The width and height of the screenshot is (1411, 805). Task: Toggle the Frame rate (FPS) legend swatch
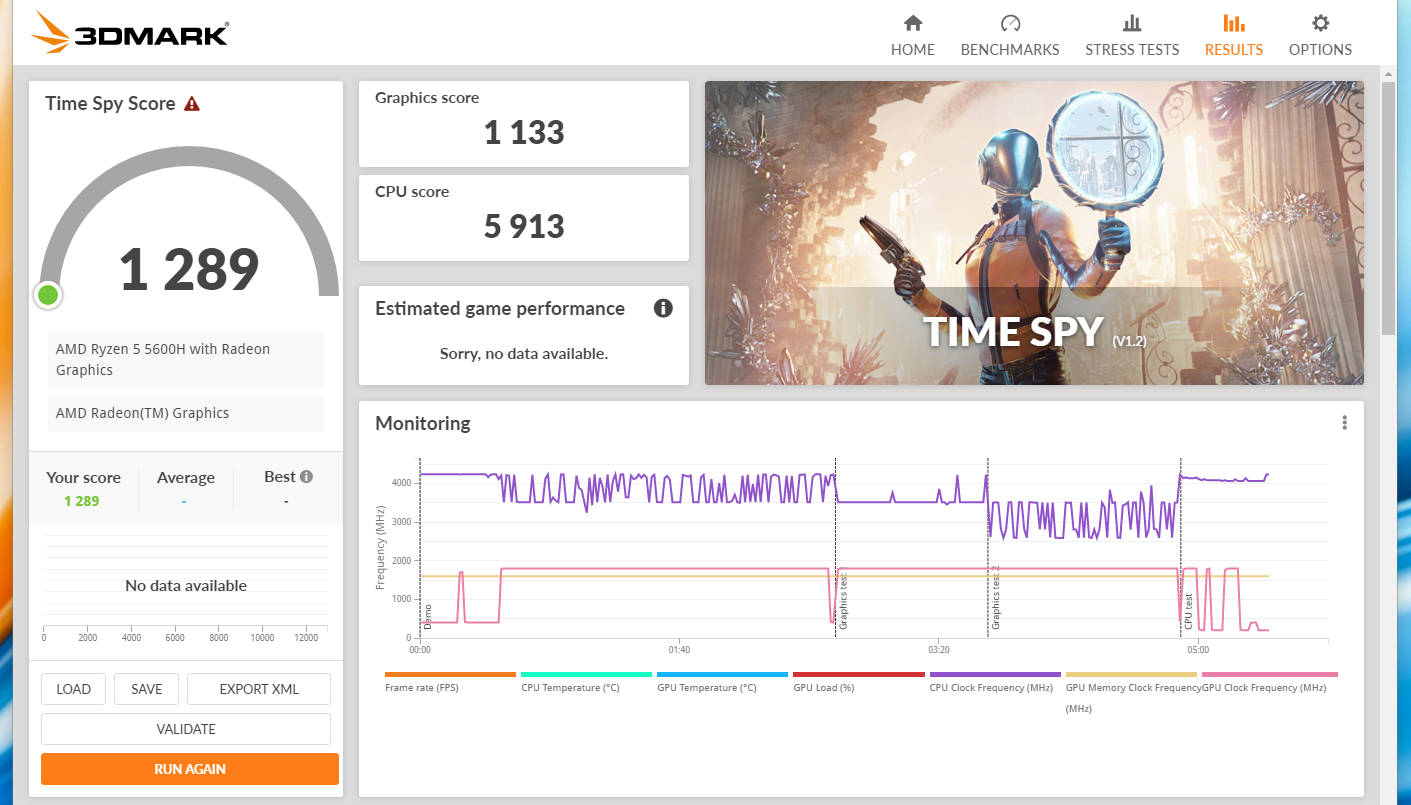(450, 675)
